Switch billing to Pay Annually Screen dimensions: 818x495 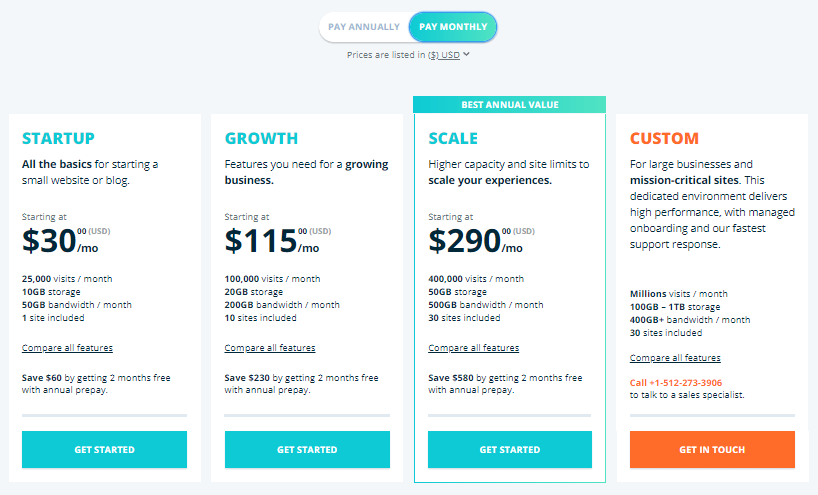pyautogui.click(x=364, y=27)
